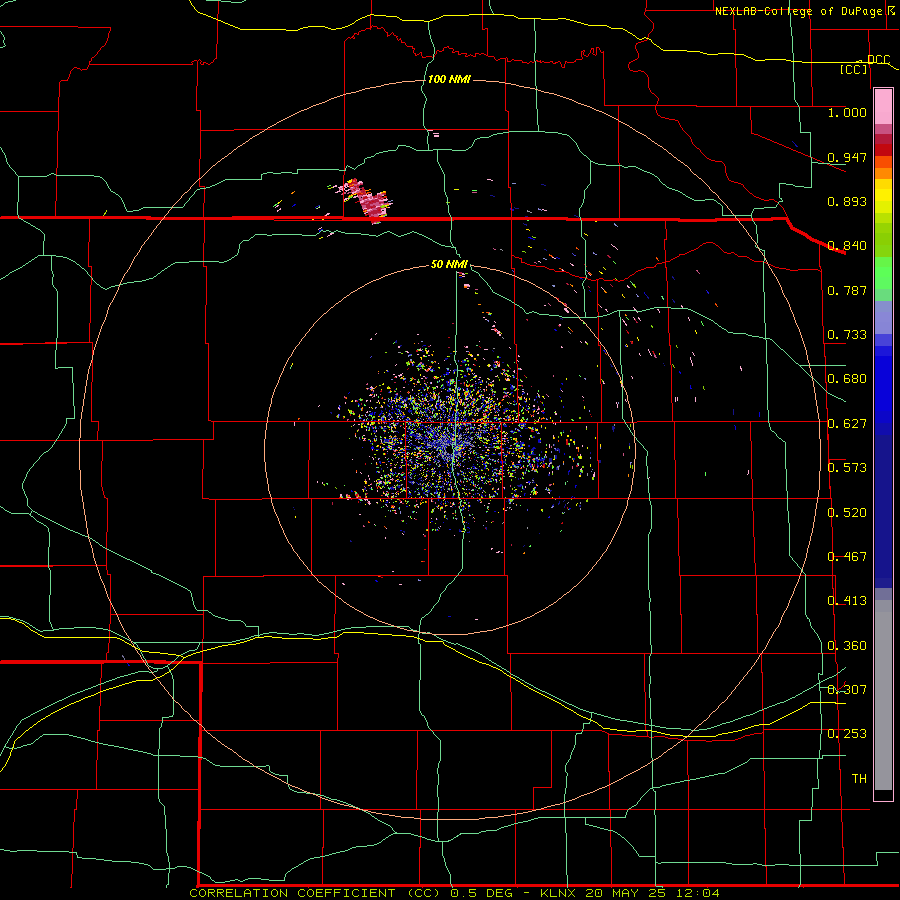Click the 0.627 scale value

coord(847,424)
